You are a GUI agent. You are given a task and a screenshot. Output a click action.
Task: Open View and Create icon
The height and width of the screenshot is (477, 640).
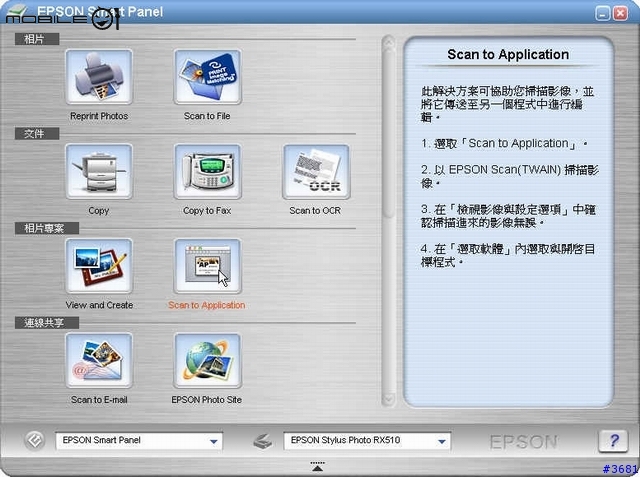click(x=99, y=266)
